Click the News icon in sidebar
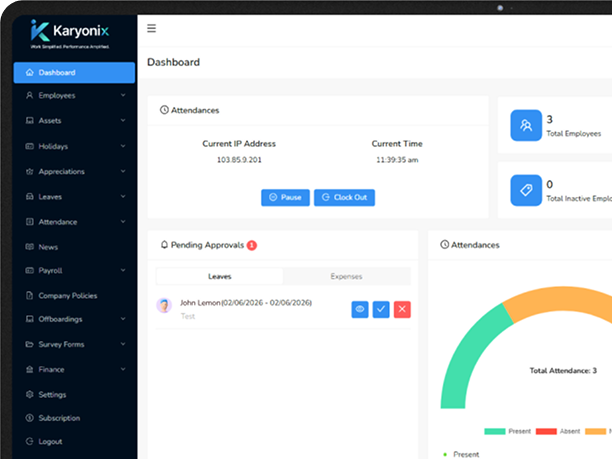 [30, 247]
